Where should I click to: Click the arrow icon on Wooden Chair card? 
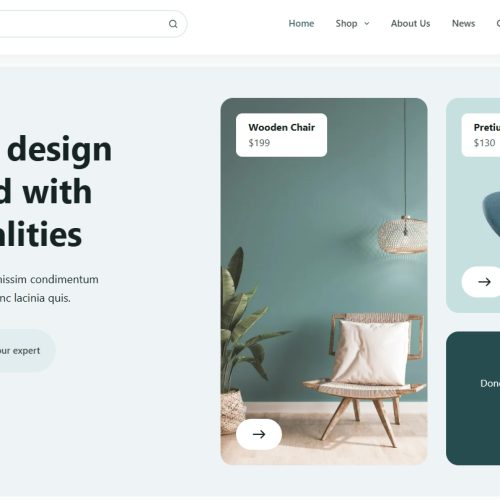pyautogui.click(x=259, y=434)
